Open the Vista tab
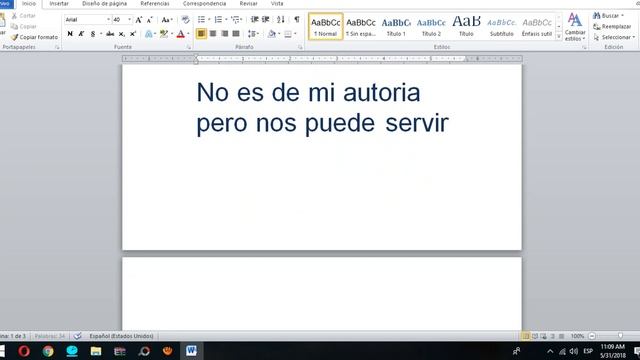640x360 pixels. point(277,3)
